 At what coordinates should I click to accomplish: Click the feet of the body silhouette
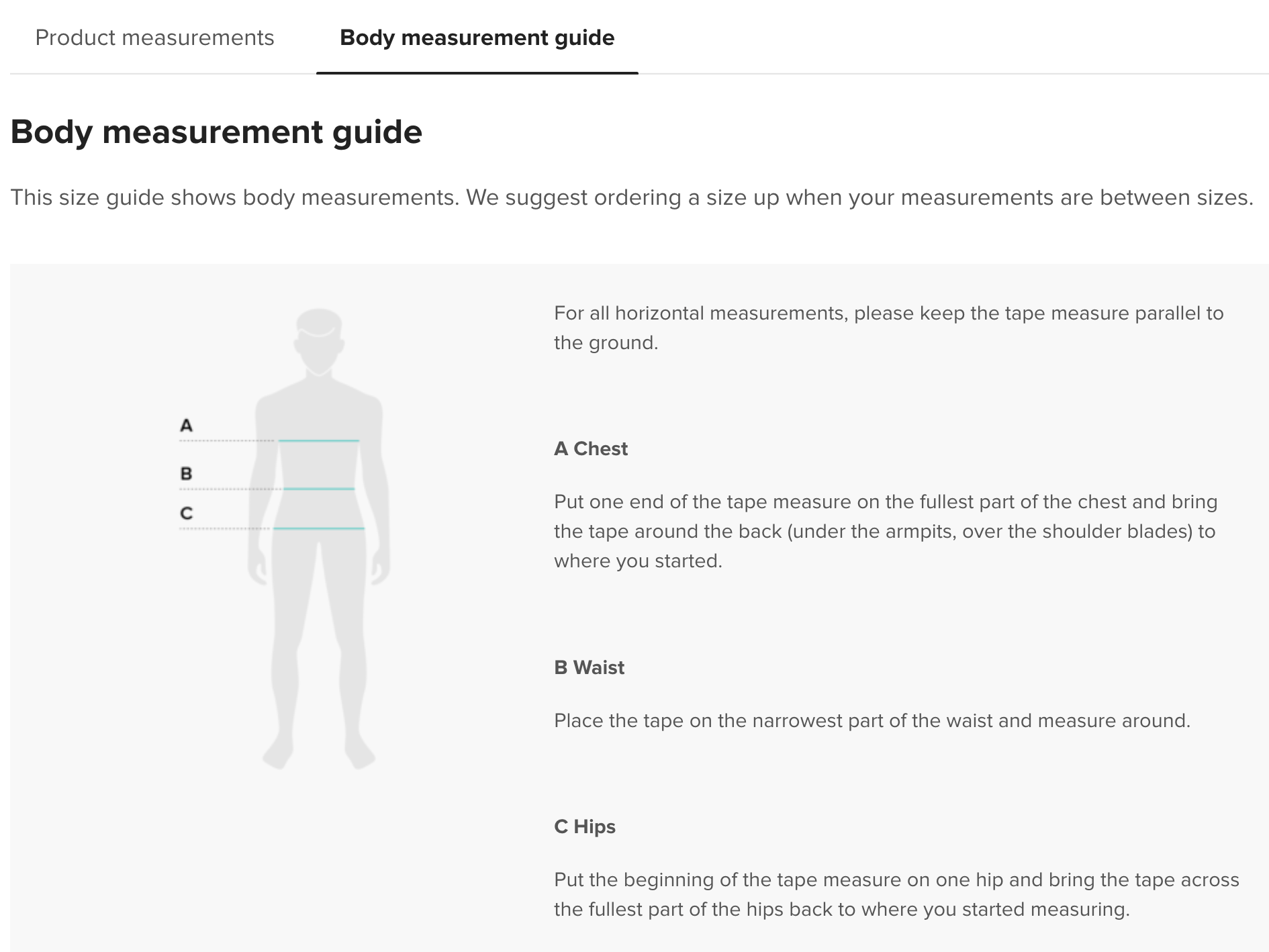click(319, 752)
